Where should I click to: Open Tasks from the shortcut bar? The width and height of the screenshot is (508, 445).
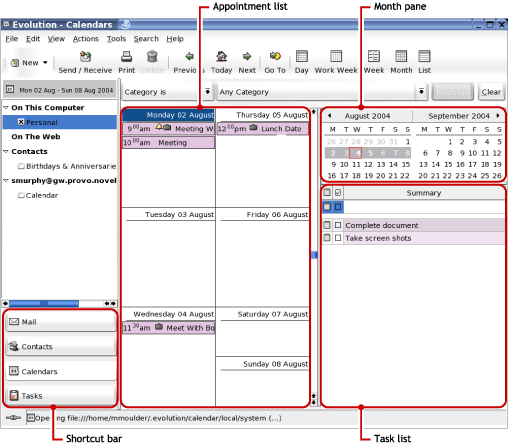pos(61,396)
